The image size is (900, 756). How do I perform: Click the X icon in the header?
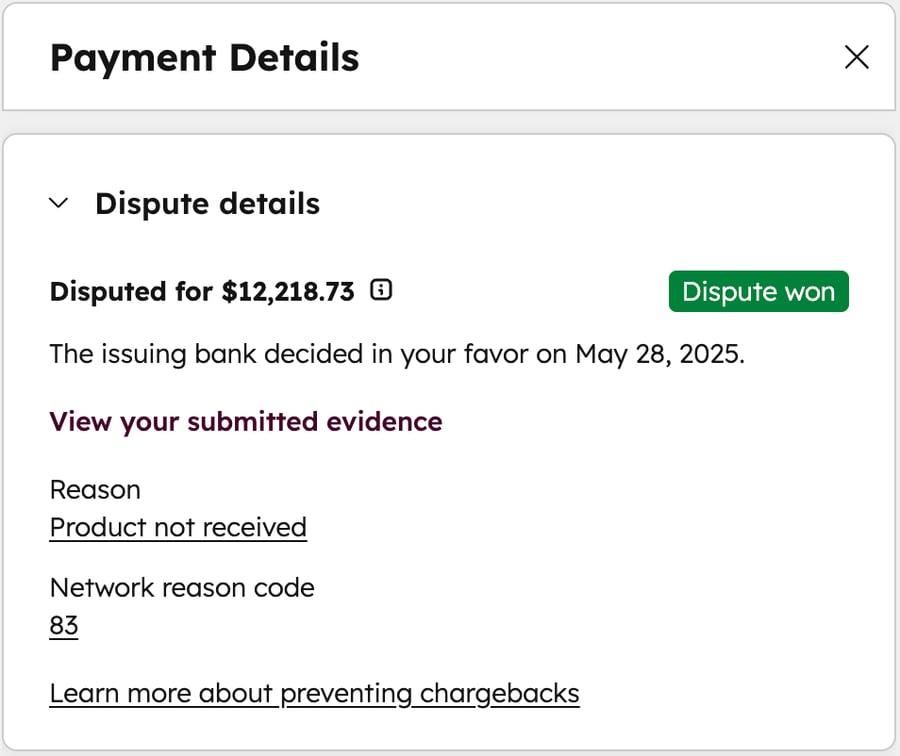click(856, 58)
